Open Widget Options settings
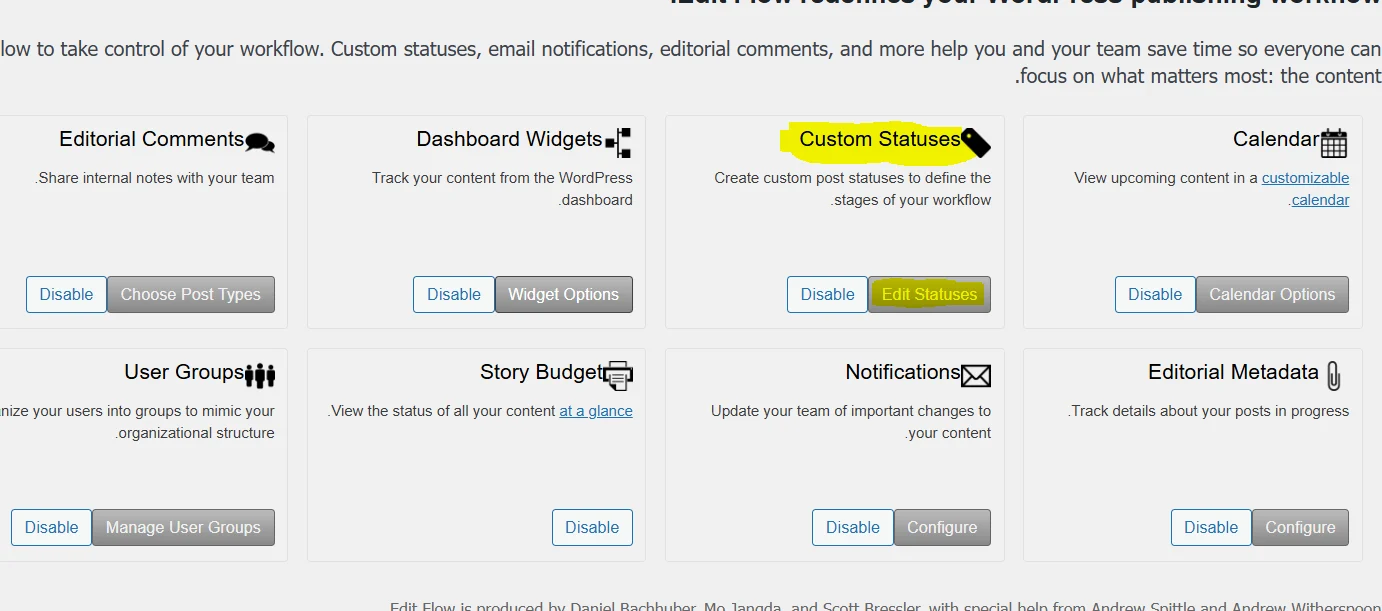Image resolution: width=1382 pixels, height=611 pixels. (x=563, y=295)
